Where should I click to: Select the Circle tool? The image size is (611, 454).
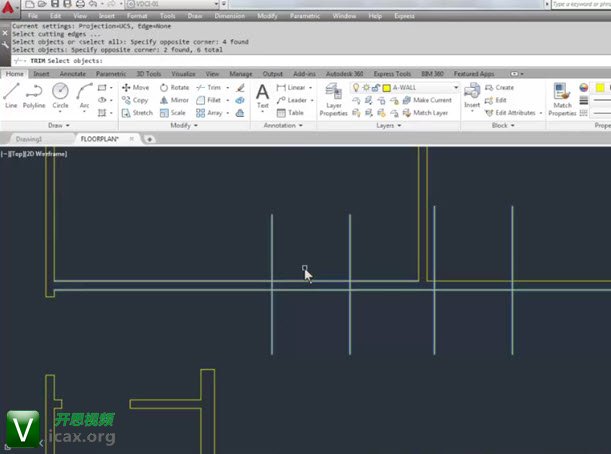(60, 95)
